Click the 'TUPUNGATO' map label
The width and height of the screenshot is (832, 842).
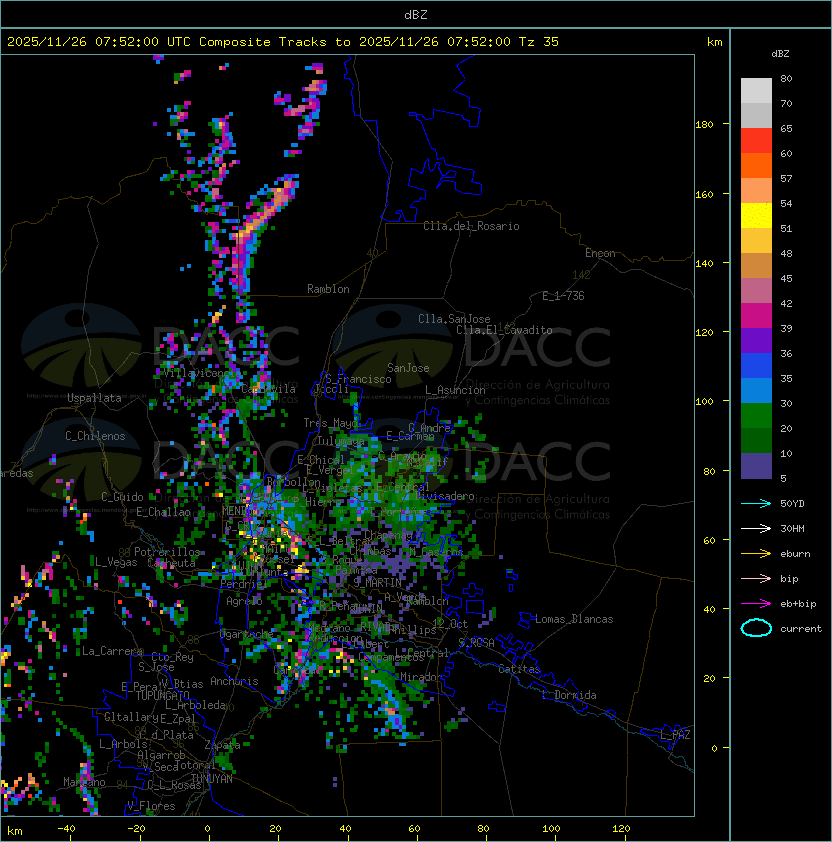pos(162,695)
